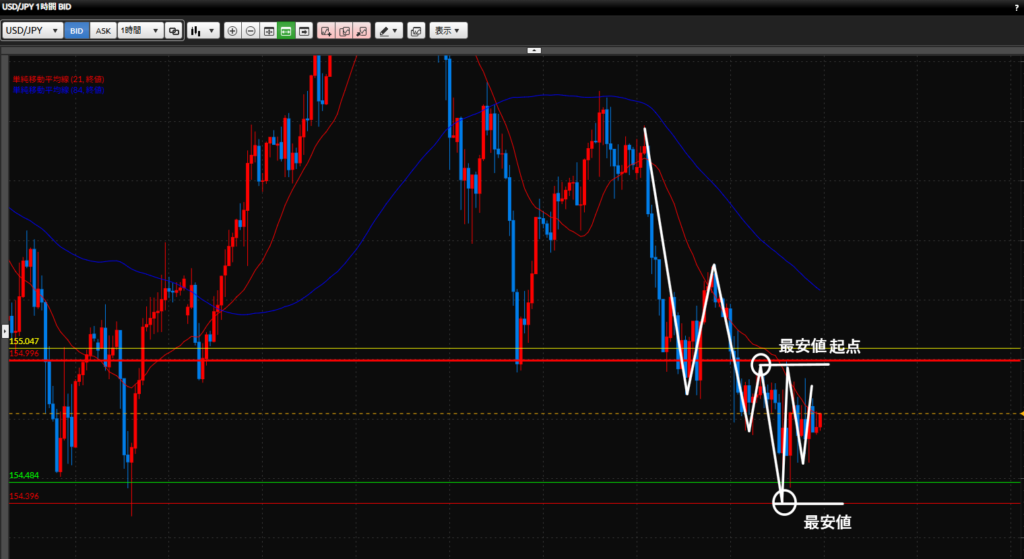Click the third pink indicator settings icon
Viewport: 1024px width, 559px height.
click(362, 31)
